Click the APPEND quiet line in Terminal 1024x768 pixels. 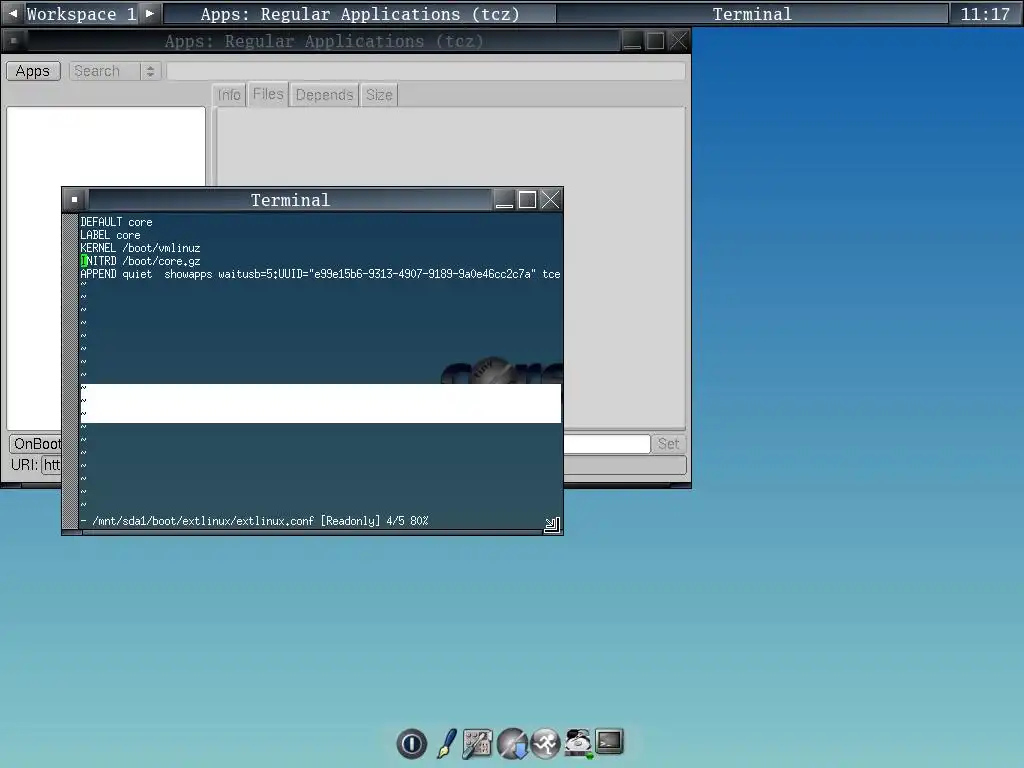click(x=320, y=274)
